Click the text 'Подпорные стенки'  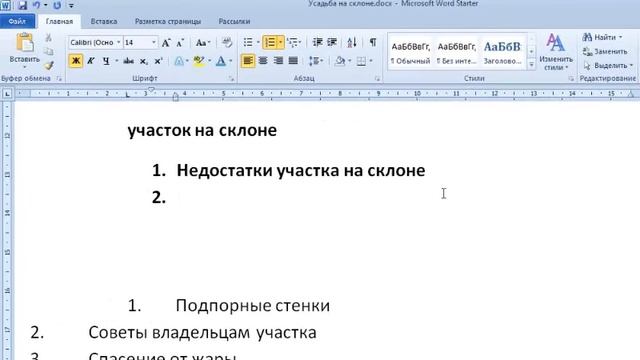point(253,306)
